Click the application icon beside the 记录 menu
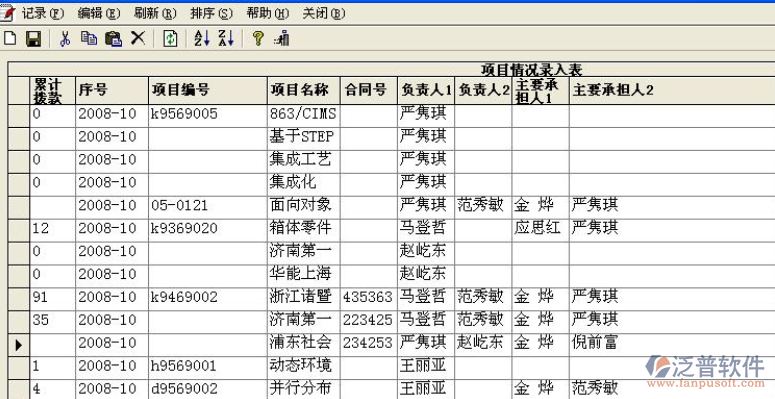This screenshot has width=775, height=399. click(x=7, y=13)
